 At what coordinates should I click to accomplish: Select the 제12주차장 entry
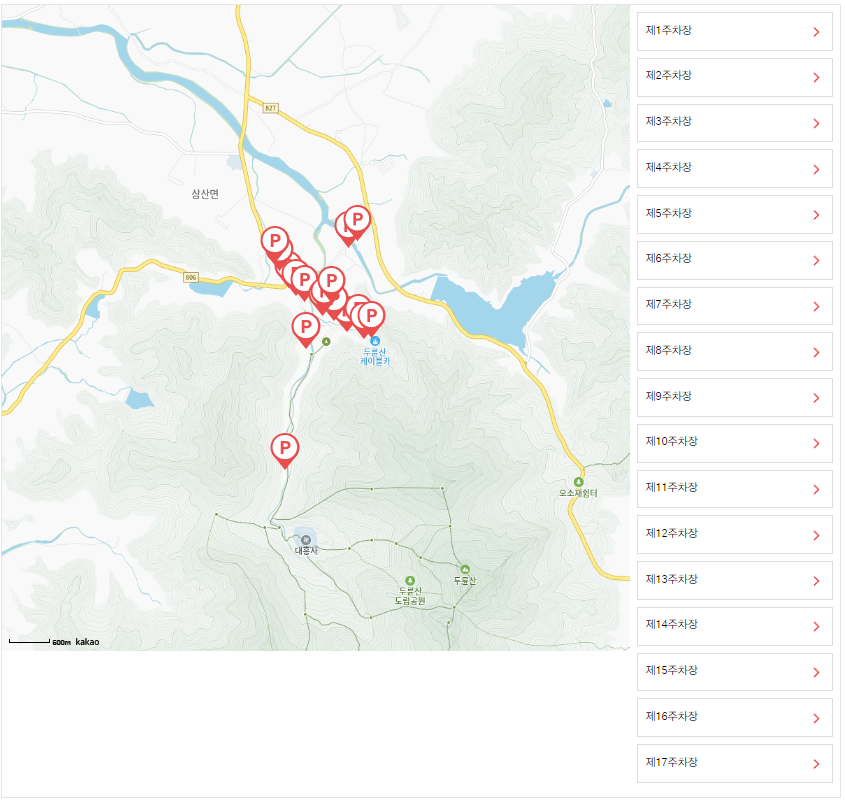tap(735, 535)
